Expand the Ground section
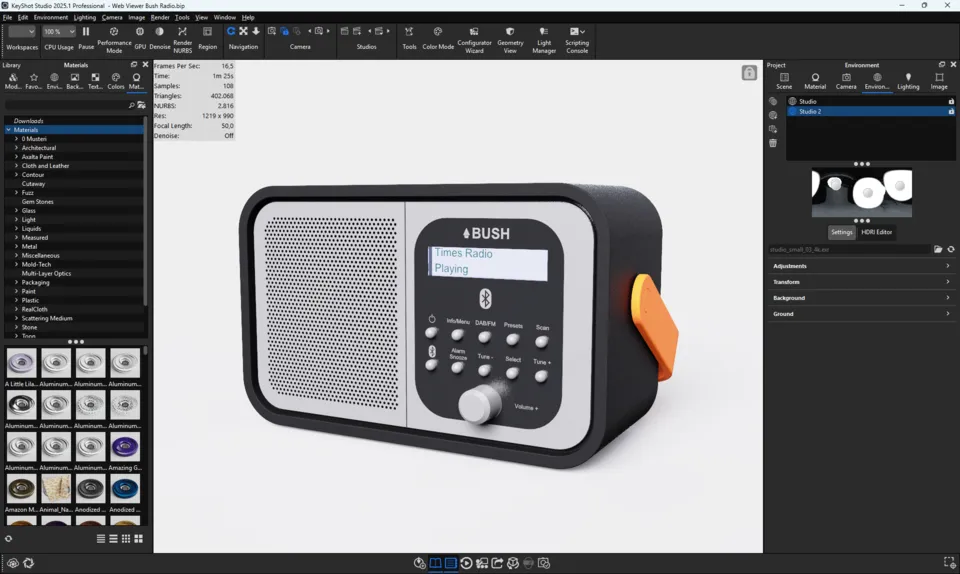 pyautogui.click(x=861, y=314)
